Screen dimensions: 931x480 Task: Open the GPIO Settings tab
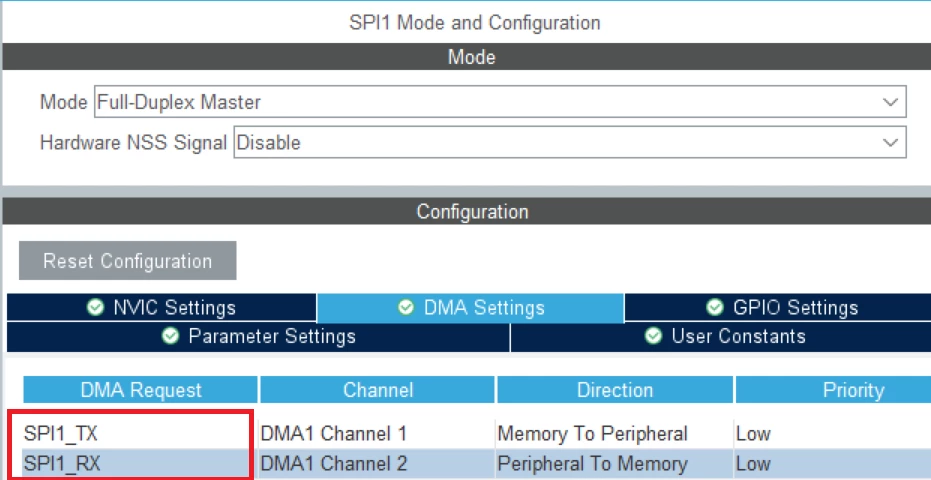(778, 308)
